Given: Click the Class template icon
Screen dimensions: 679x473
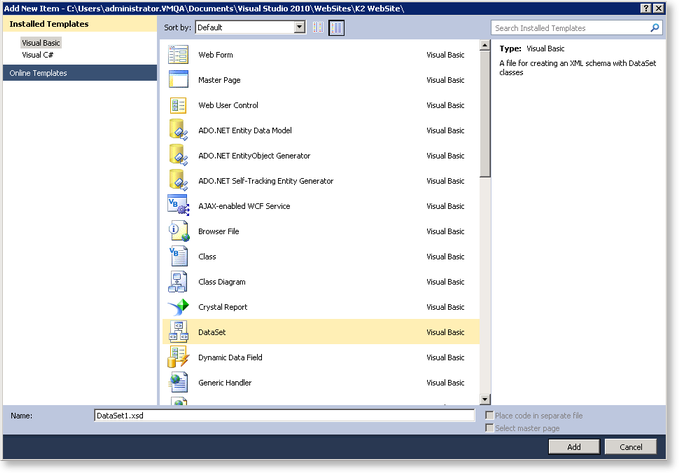Looking at the screenshot, I should pyautogui.click(x=178, y=256).
